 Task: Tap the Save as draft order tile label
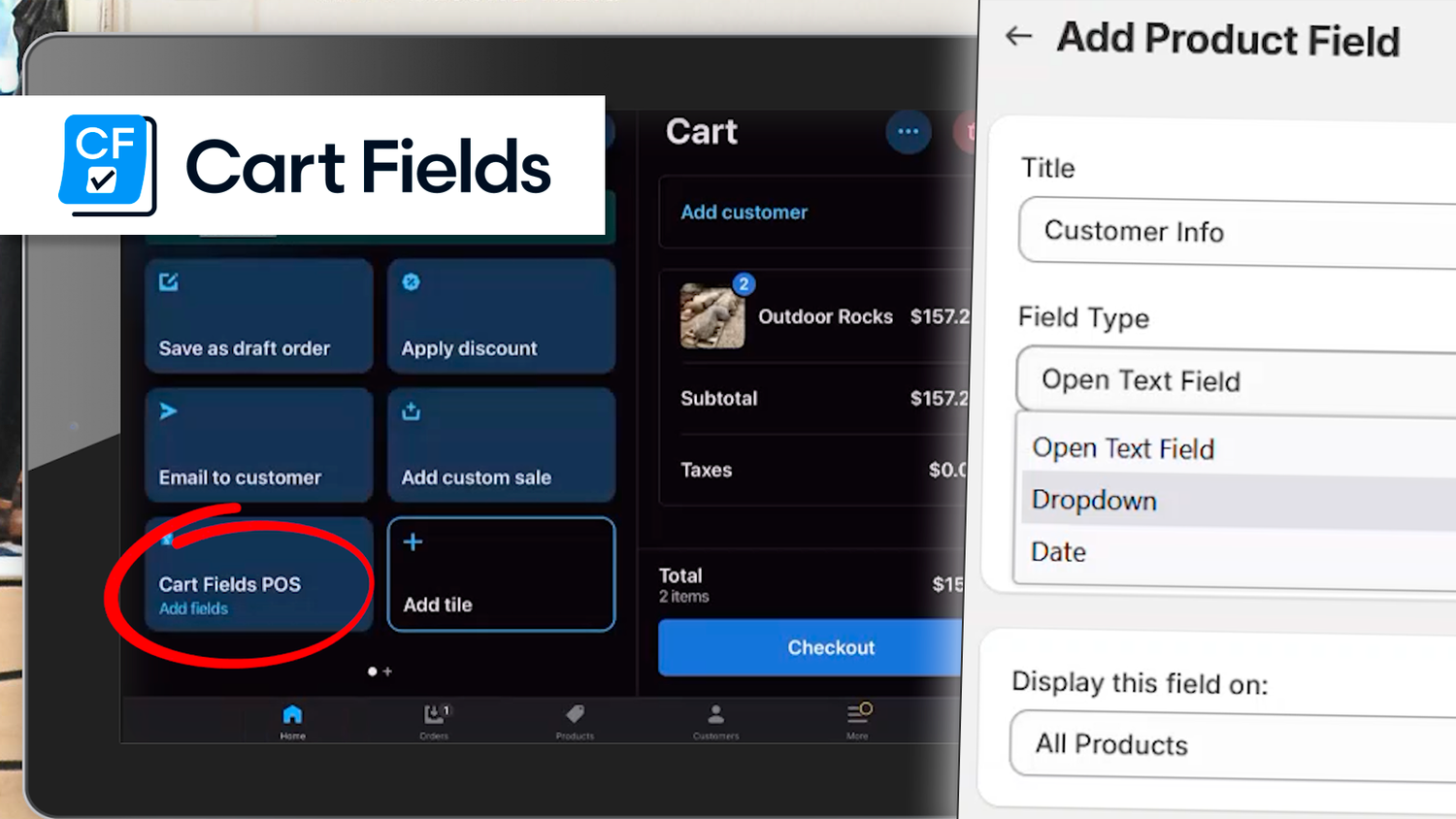pyautogui.click(x=245, y=348)
